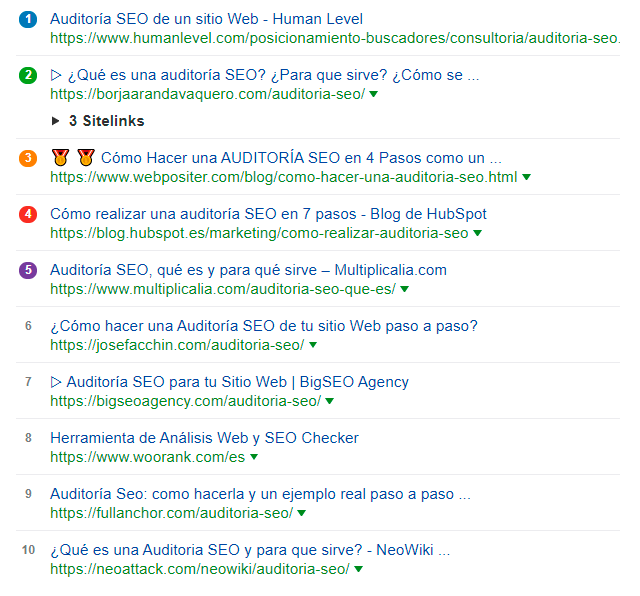Click the fullanchor.com/auditoria-seo/ URL
This screenshot has height=596, width=640.
click(171, 513)
